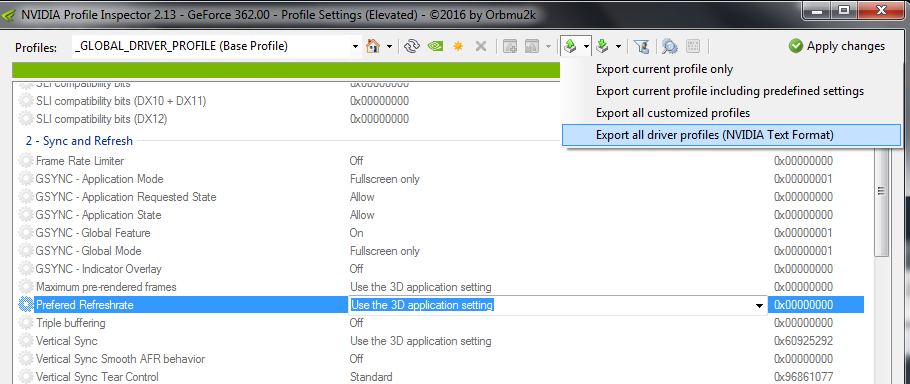Open the Prefered Refreshrate value dropdown arrow

point(759,305)
